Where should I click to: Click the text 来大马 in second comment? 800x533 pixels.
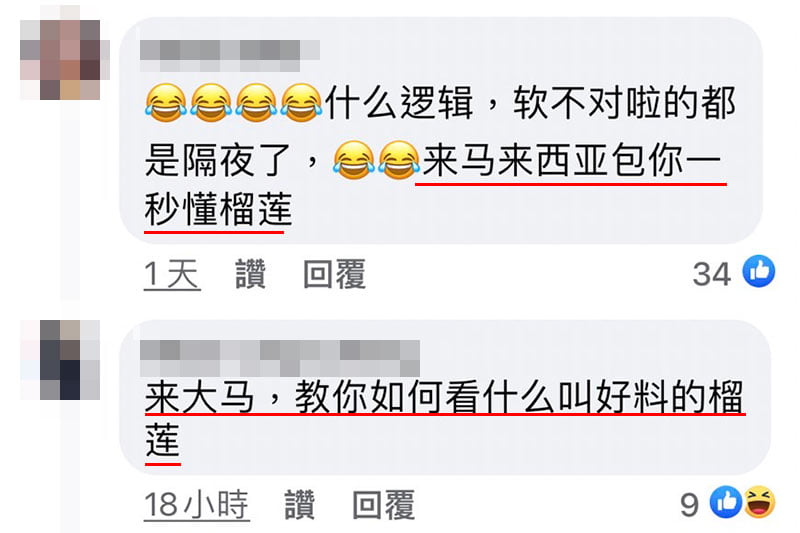(x=199, y=397)
